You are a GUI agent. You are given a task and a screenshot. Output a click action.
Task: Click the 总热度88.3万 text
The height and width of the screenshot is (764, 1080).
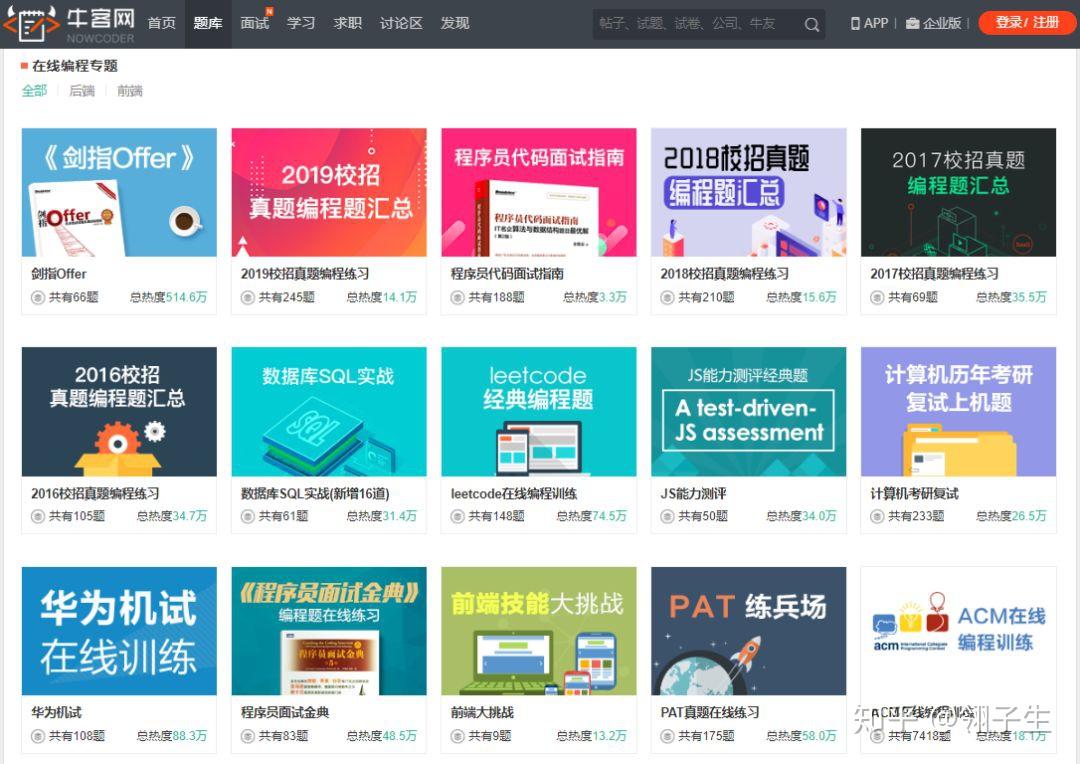[172, 736]
